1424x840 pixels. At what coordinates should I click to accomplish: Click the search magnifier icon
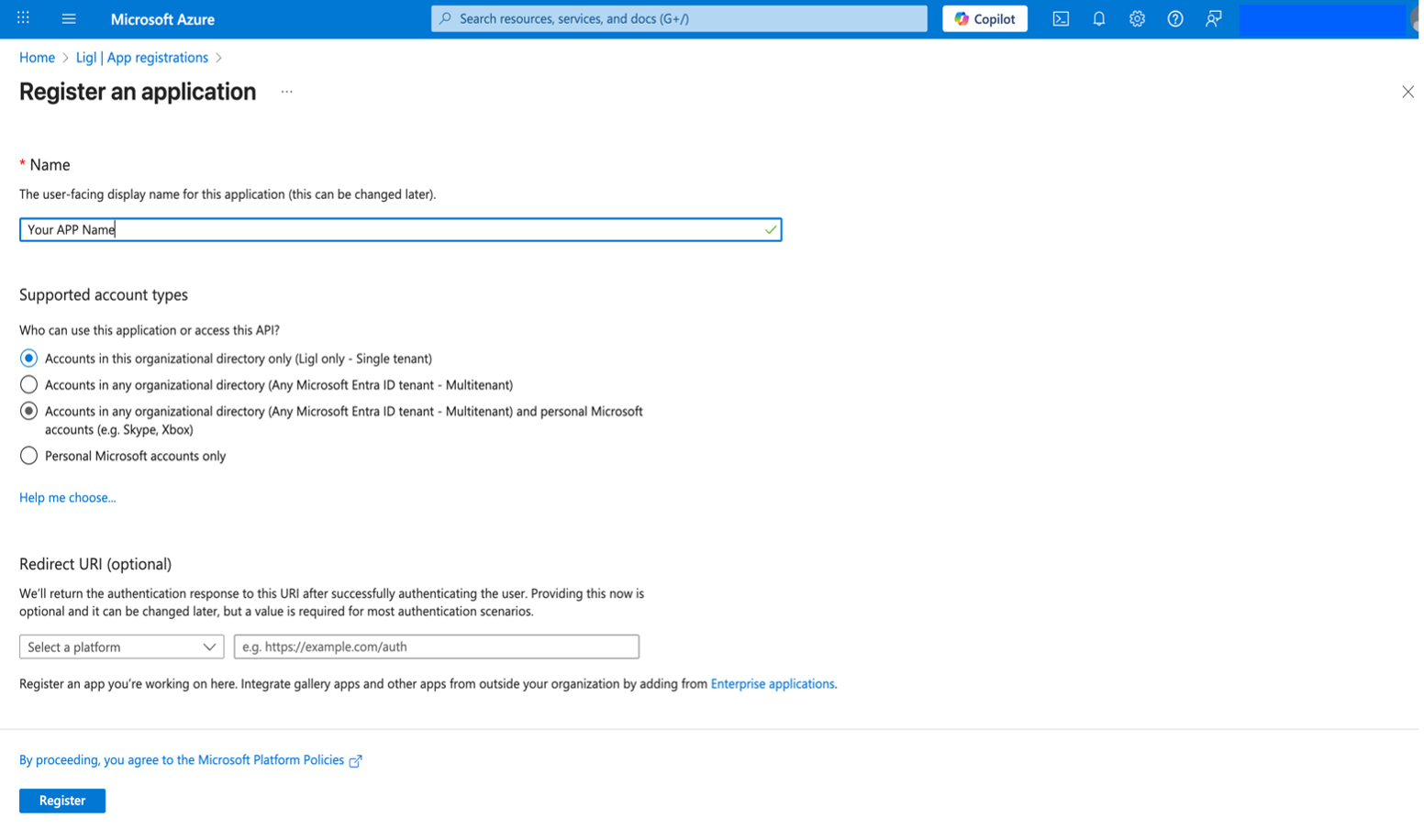[446, 18]
